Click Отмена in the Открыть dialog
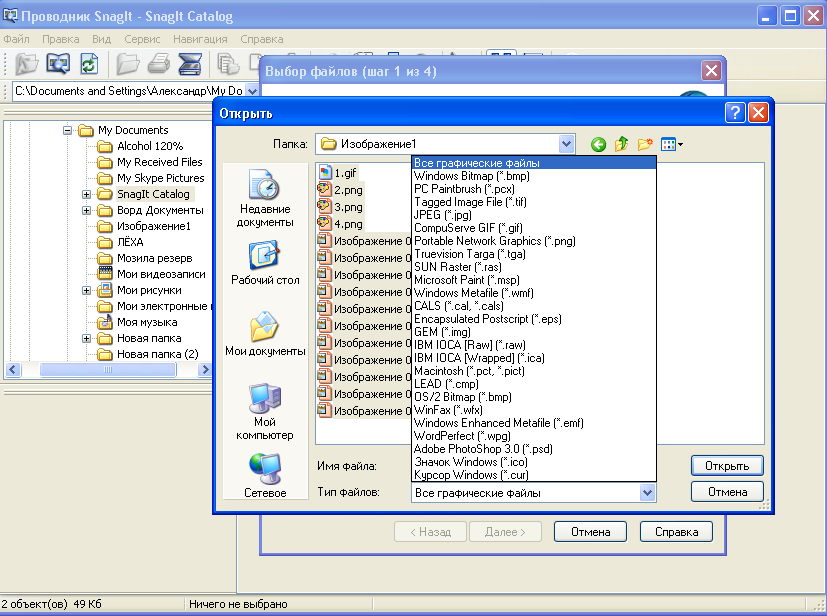 coord(727,492)
